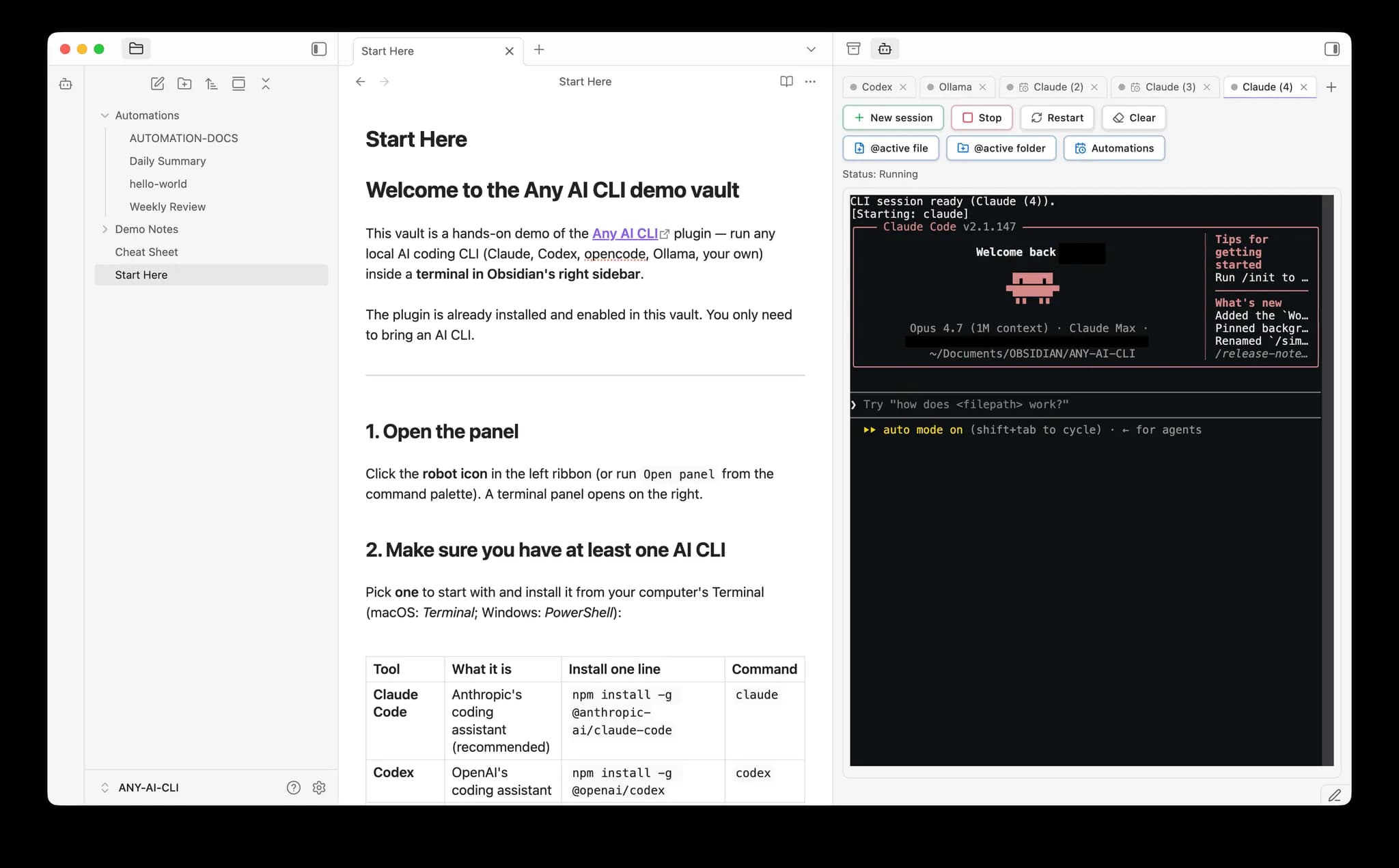The height and width of the screenshot is (868, 1399).
Task: Click the robot icon in left ribbon
Action: (66, 84)
